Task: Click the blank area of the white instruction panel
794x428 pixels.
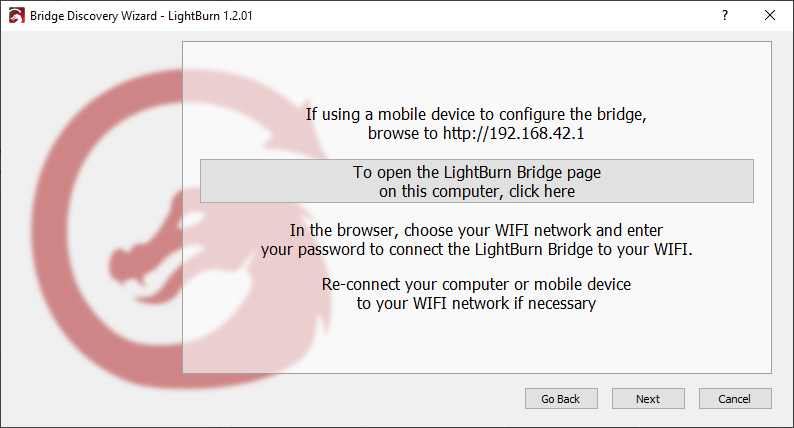Action: coord(476,345)
